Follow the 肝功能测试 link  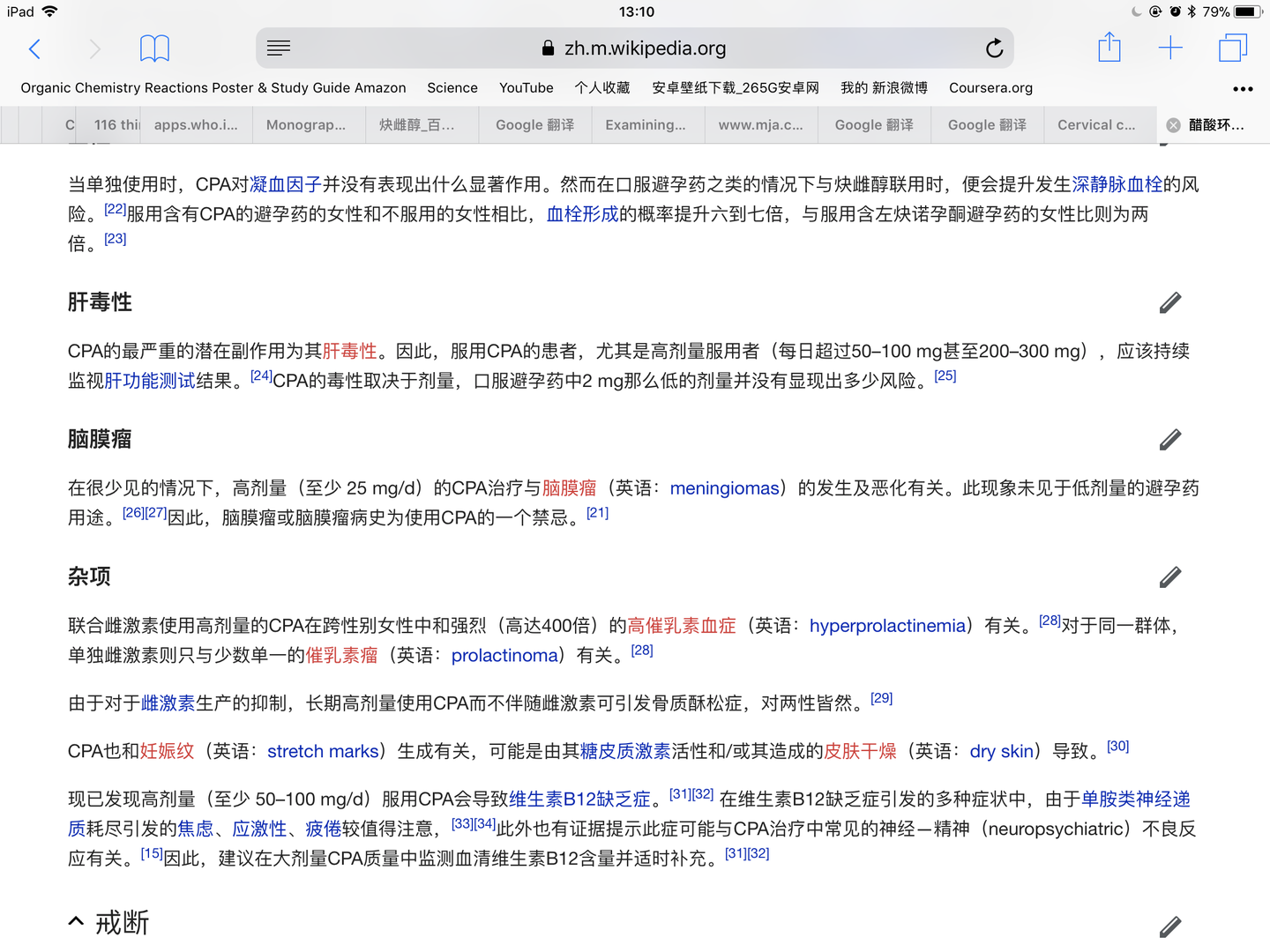click(150, 381)
